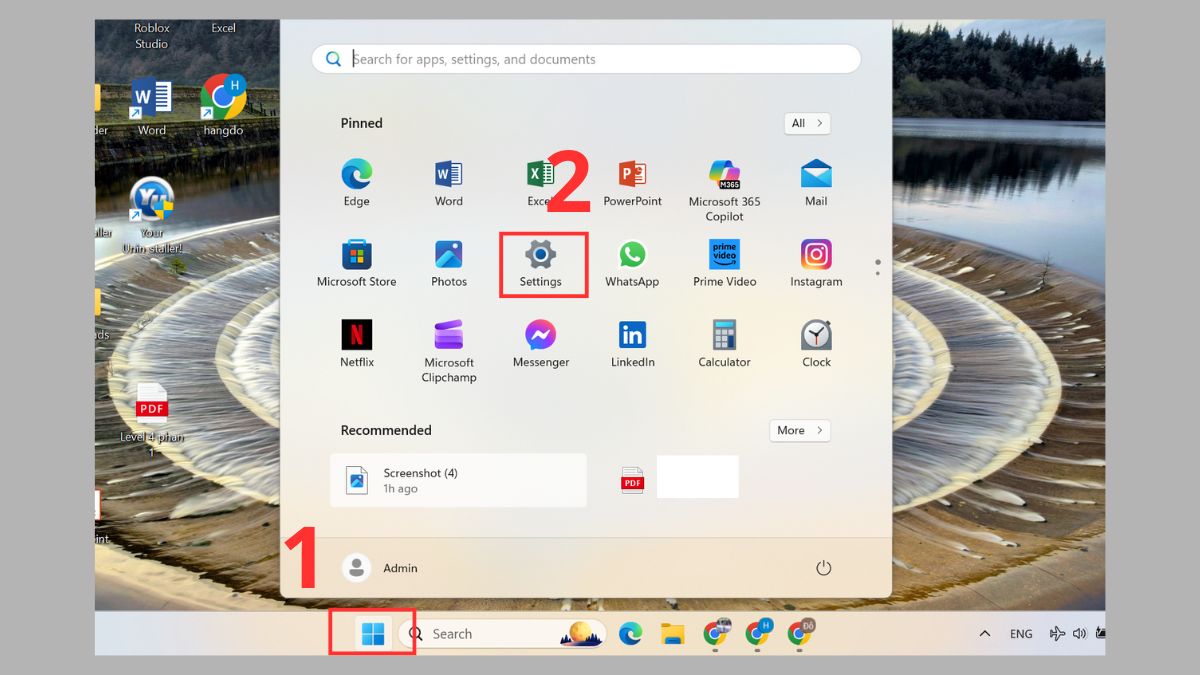Launch Word from the Start menu pinned list
Screen dimensions: 1200x675
[449, 183]
